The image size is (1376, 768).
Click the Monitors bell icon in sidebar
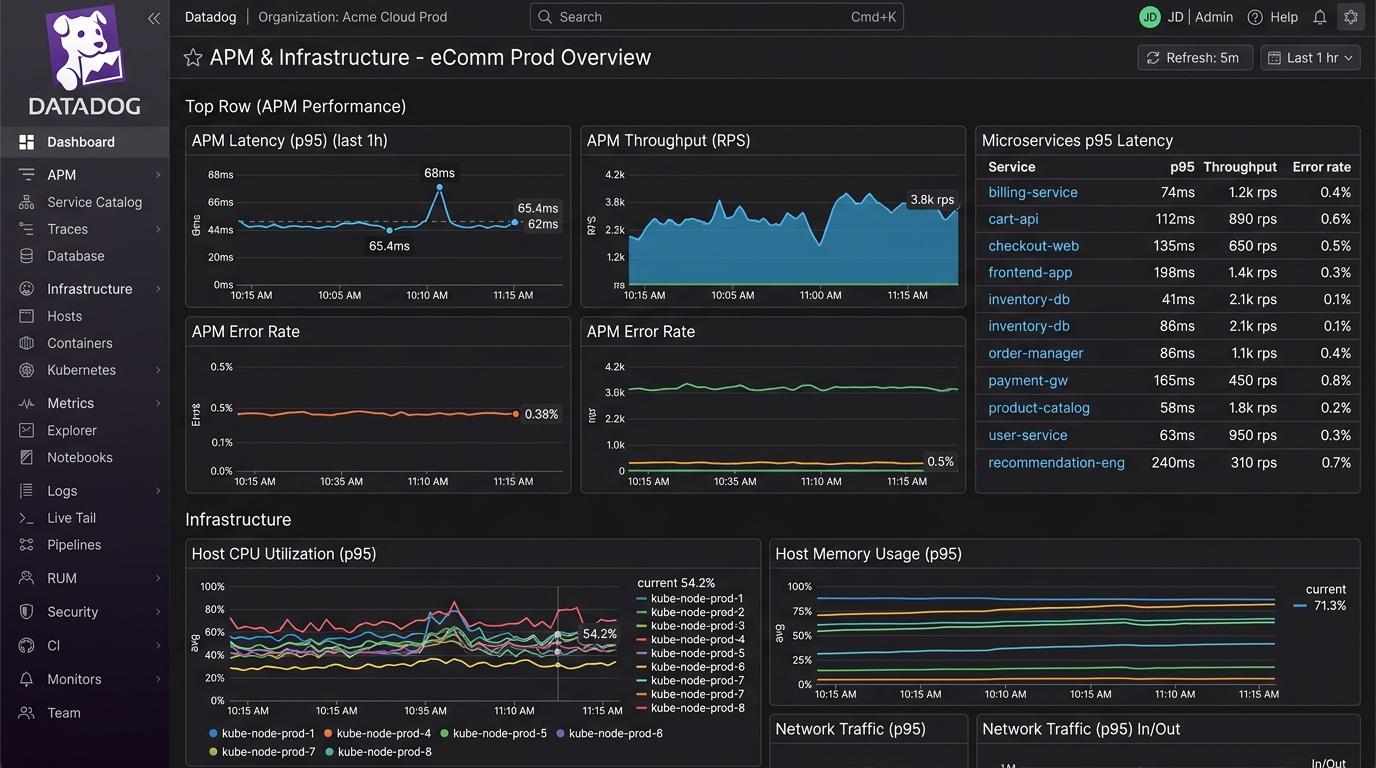coord(27,679)
